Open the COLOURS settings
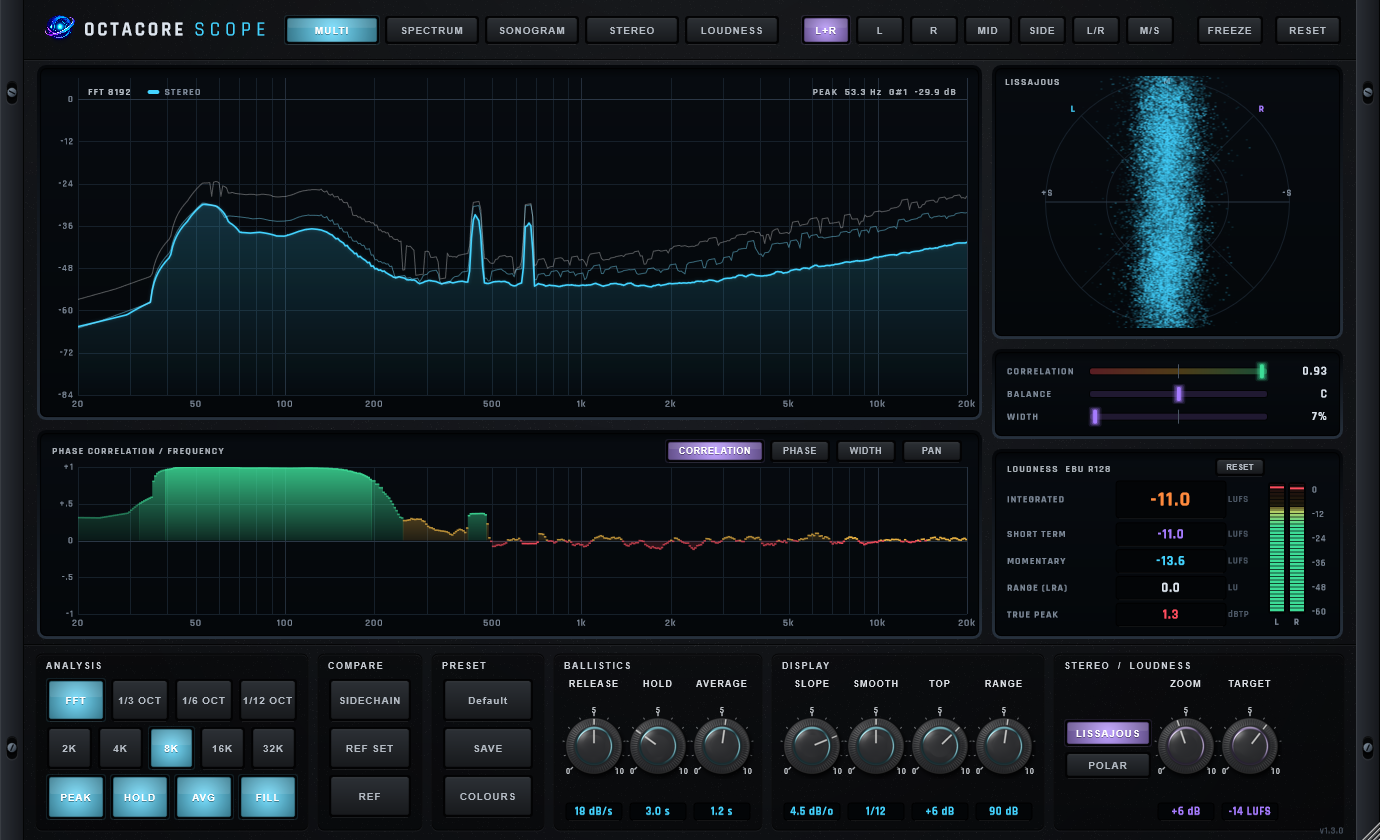This screenshot has width=1380, height=840. point(488,796)
